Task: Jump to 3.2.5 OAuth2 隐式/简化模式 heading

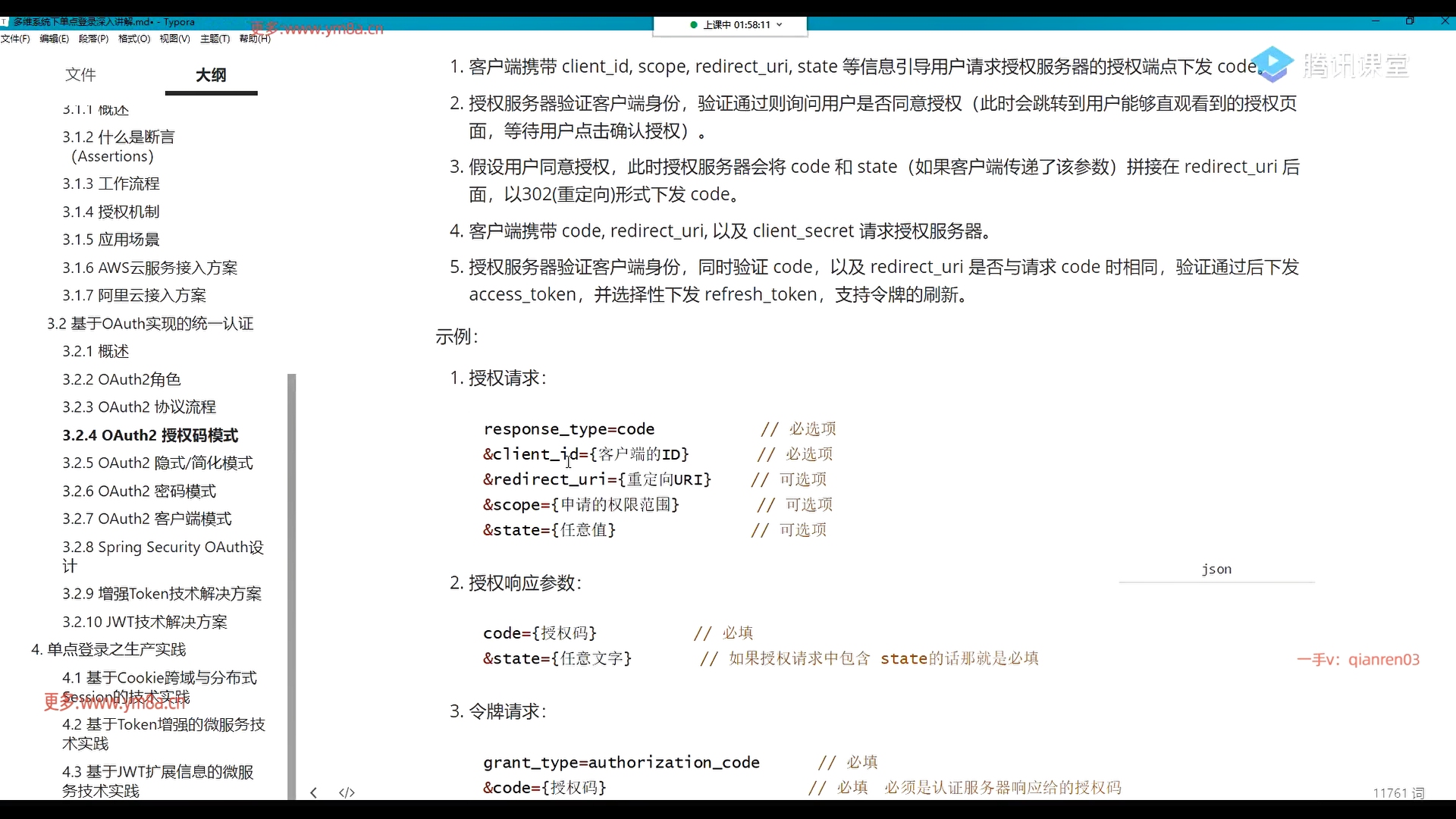Action: pyautogui.click(x=157, y=463)
